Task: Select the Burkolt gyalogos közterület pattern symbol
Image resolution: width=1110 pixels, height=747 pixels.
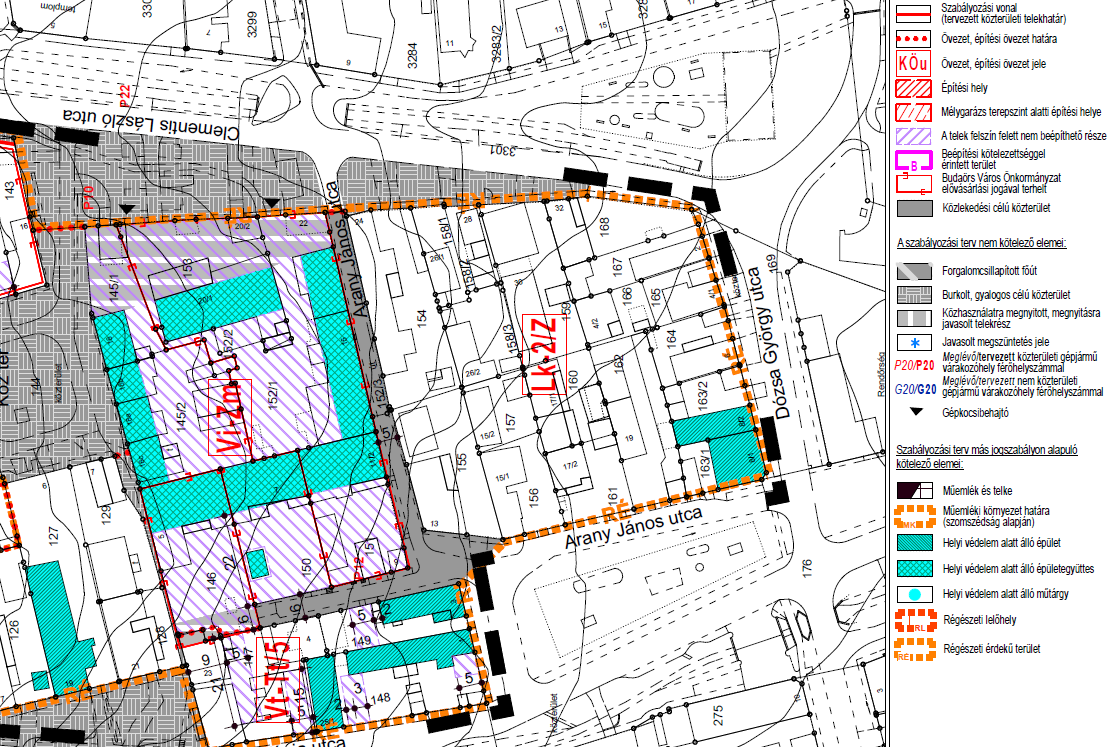Action: pos(913,295)
